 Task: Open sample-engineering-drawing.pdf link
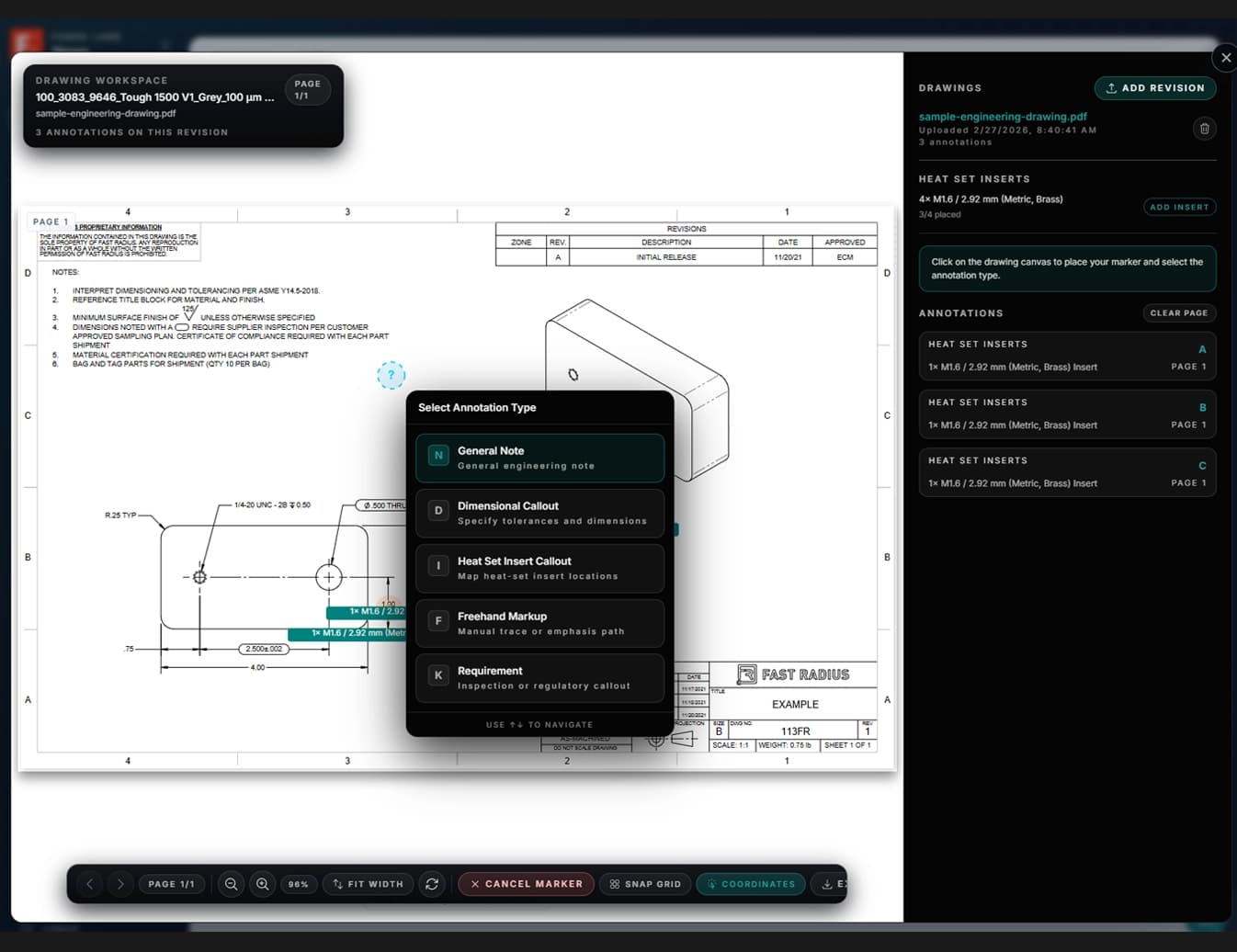tap(1003, 117)
